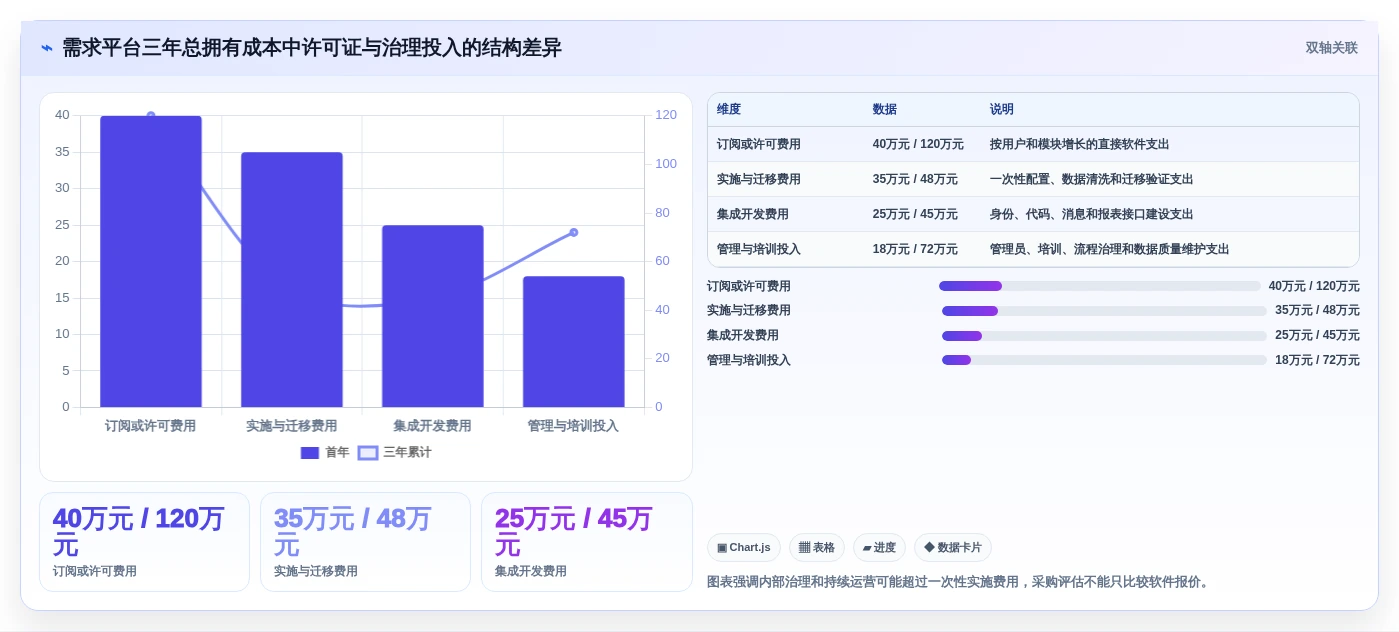Click the 订阅或许可费用 first-year bar
This screenshot has height=632, width=1399.
[151, 262]
